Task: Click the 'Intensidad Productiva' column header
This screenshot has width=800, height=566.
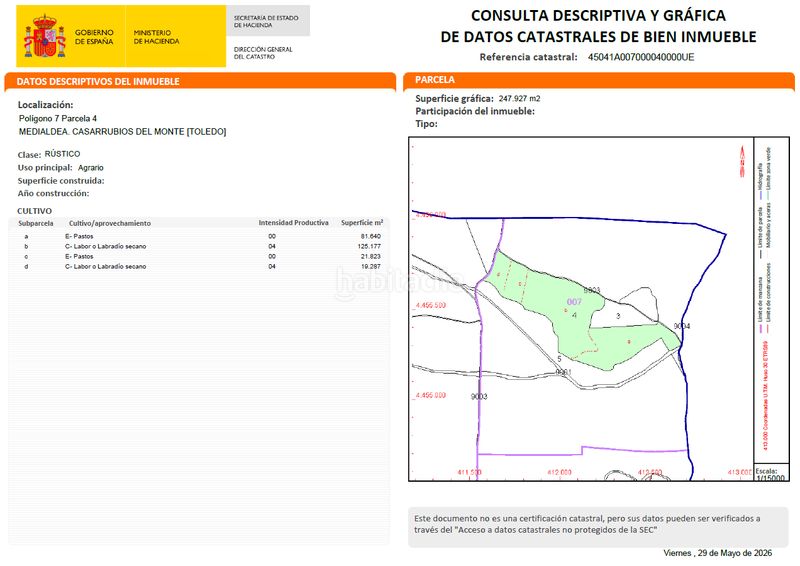Action: 293,223
